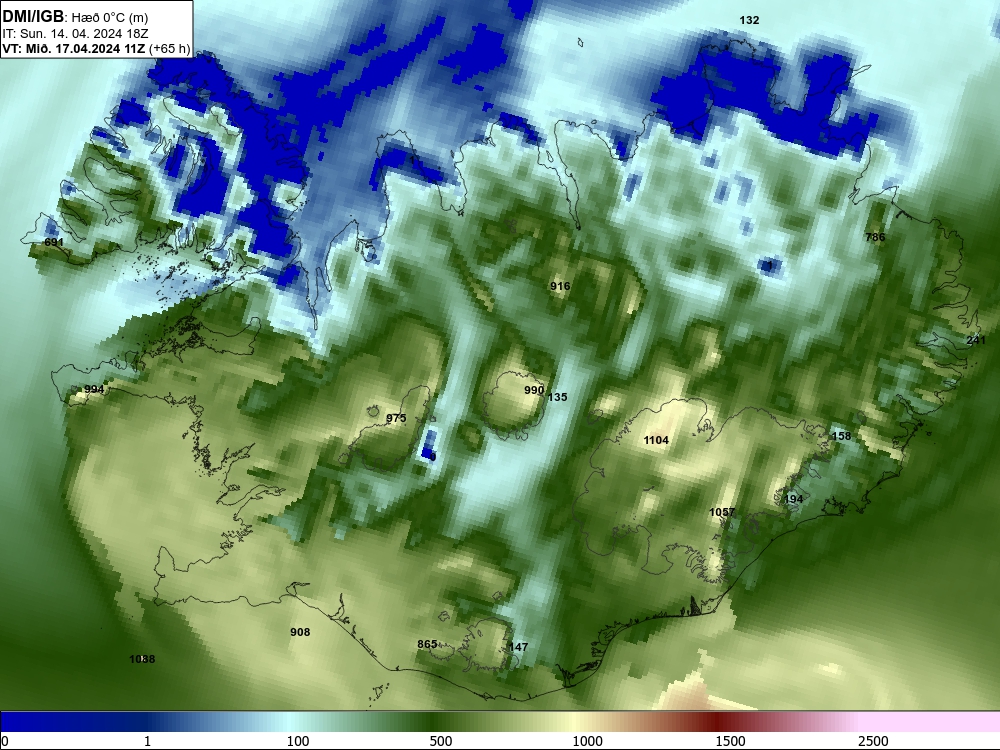Click the 2500 tick label under the color scale
Screen dimensions: 1000x750
click(x=873, y=741)
